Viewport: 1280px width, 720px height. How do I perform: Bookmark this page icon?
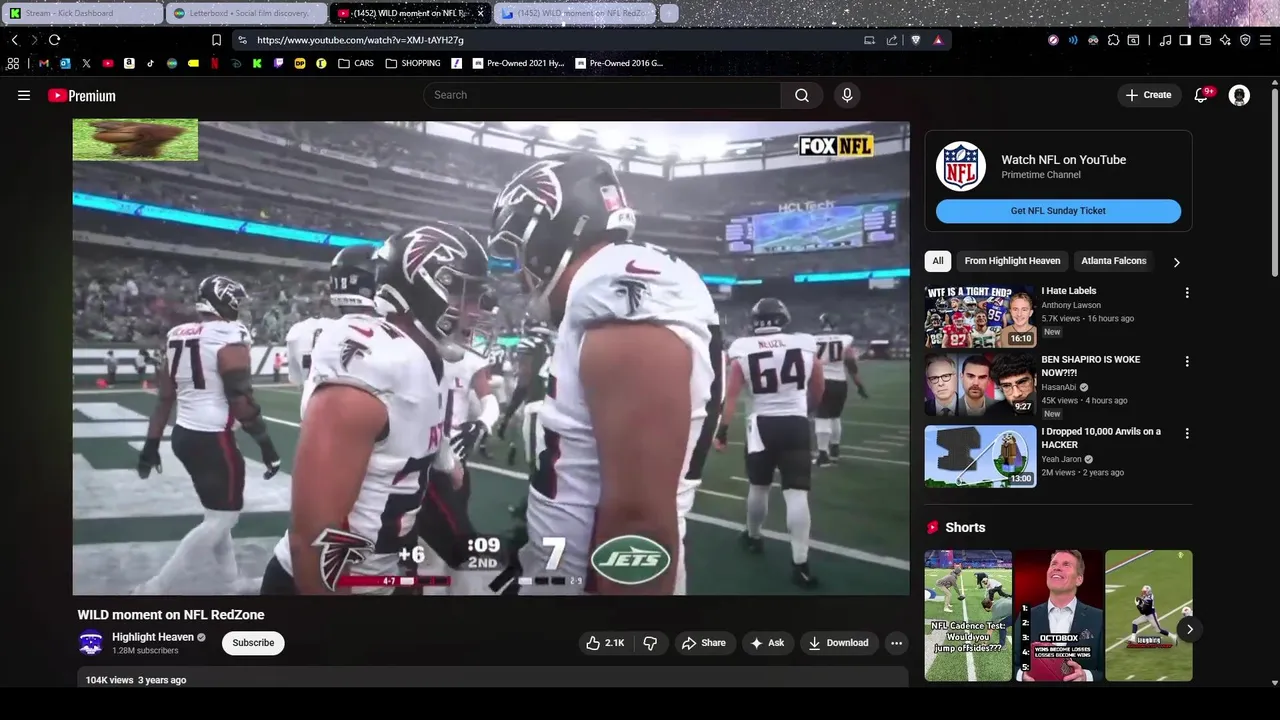[x=216, y=40]
